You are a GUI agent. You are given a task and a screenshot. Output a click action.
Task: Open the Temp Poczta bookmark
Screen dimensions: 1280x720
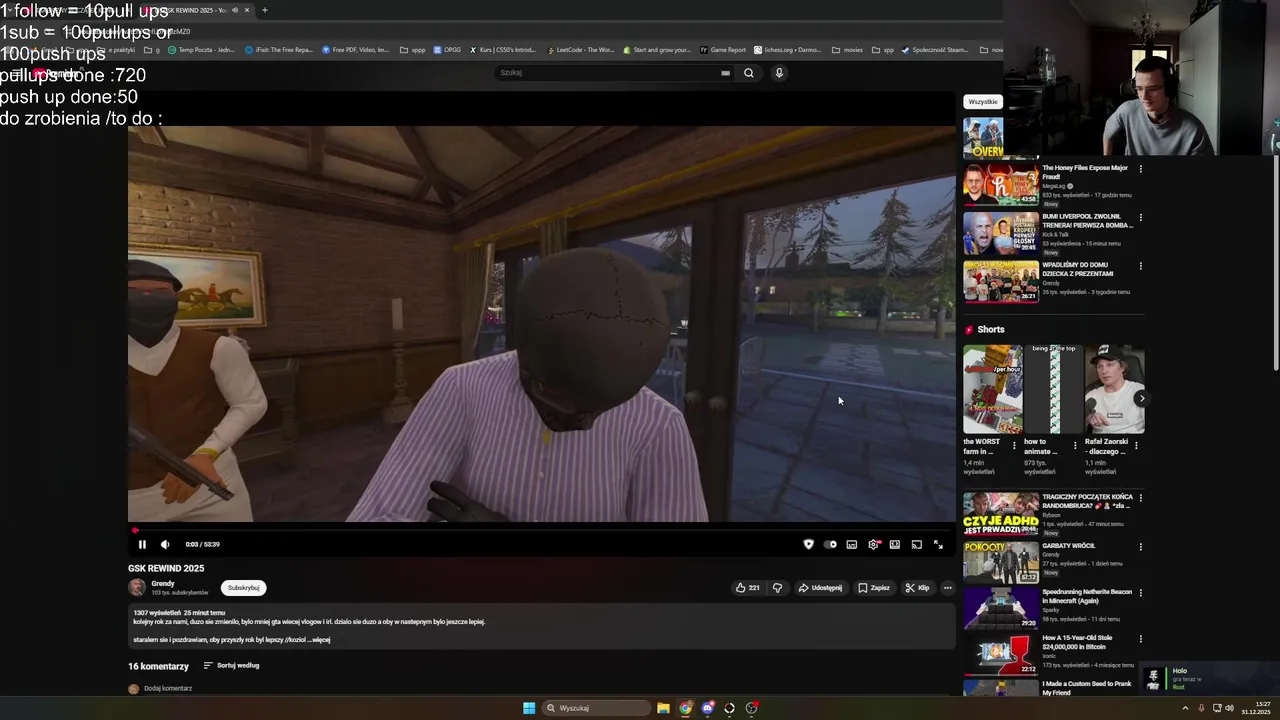tap(201, 50)
